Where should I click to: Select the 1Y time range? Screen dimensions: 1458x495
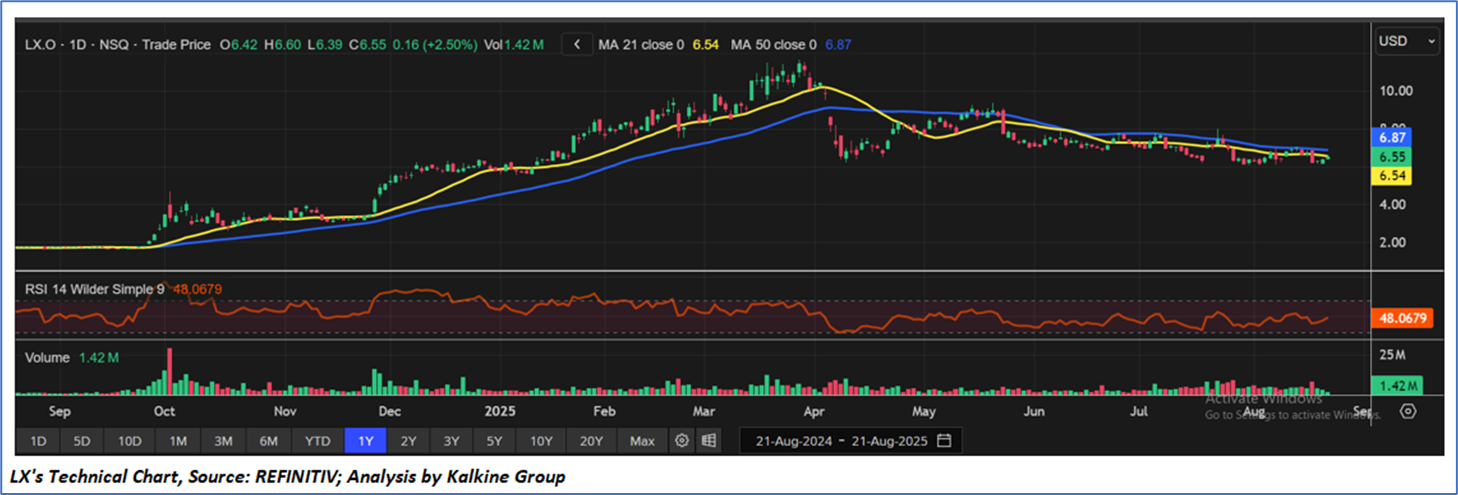click(364, 441)
